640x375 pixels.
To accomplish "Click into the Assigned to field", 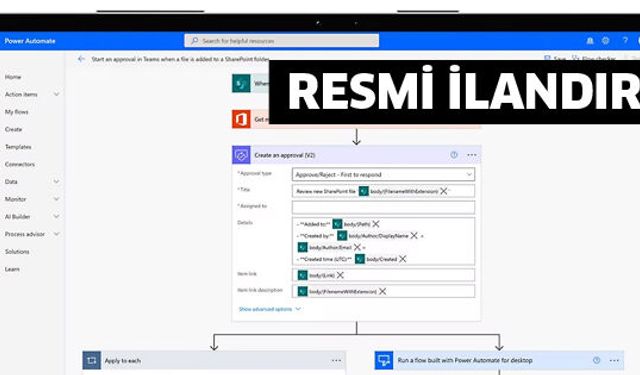I will click(383, 207).
